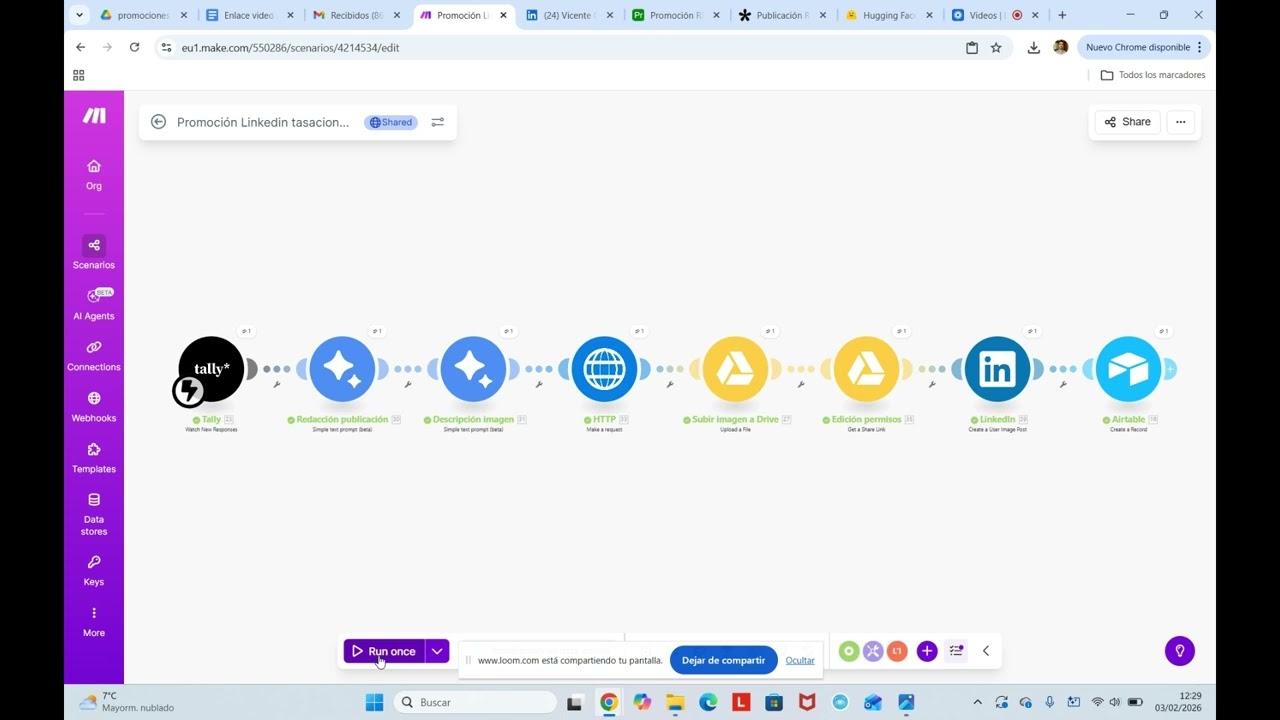Open the Airtable Create a Record module
The height and width of the screenshot is (720, 1280).
click(1128, 369)
